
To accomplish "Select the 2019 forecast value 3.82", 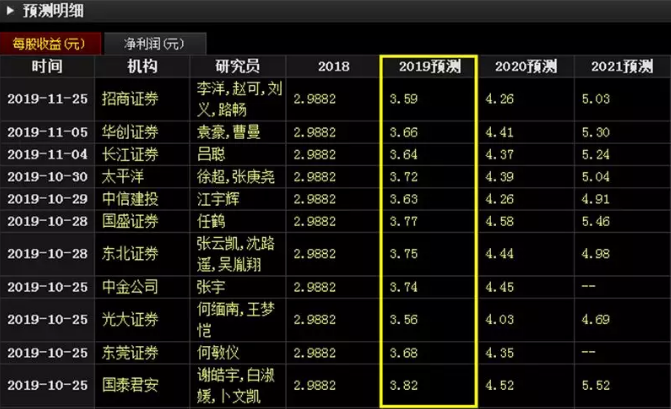I will [404, 385].
